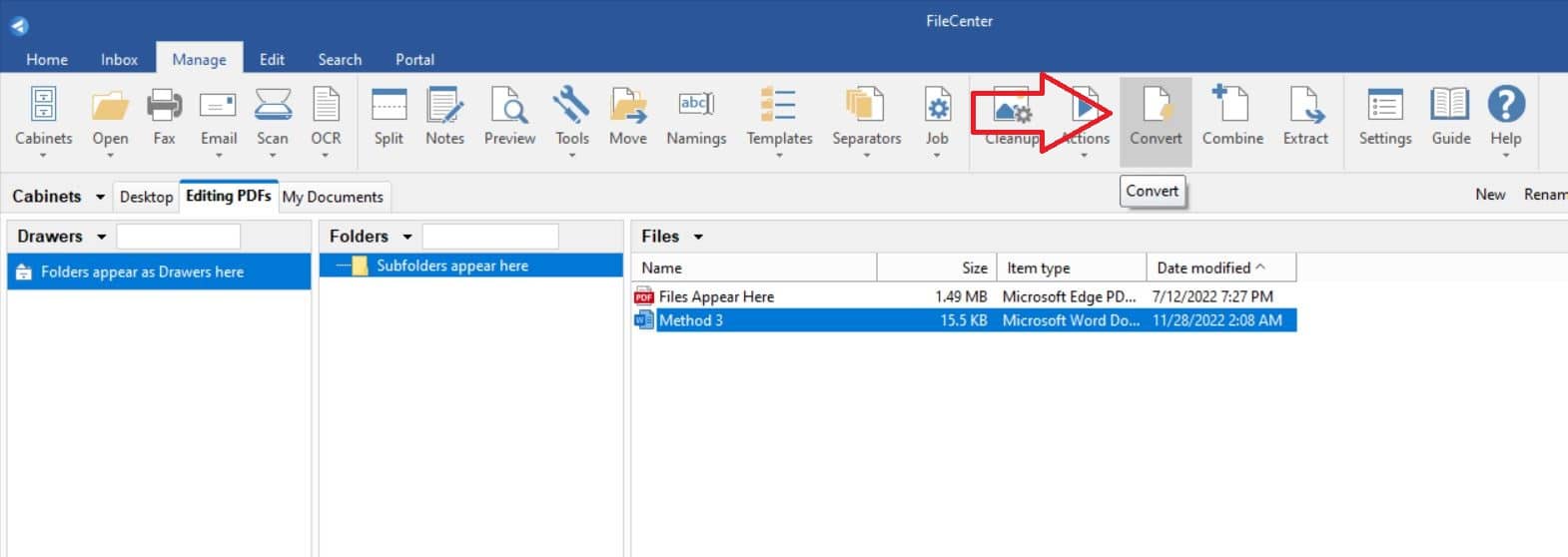1568x557 pixels.
Task: Select the Editing PDFs cabinet tab
Action: (228, 196)
